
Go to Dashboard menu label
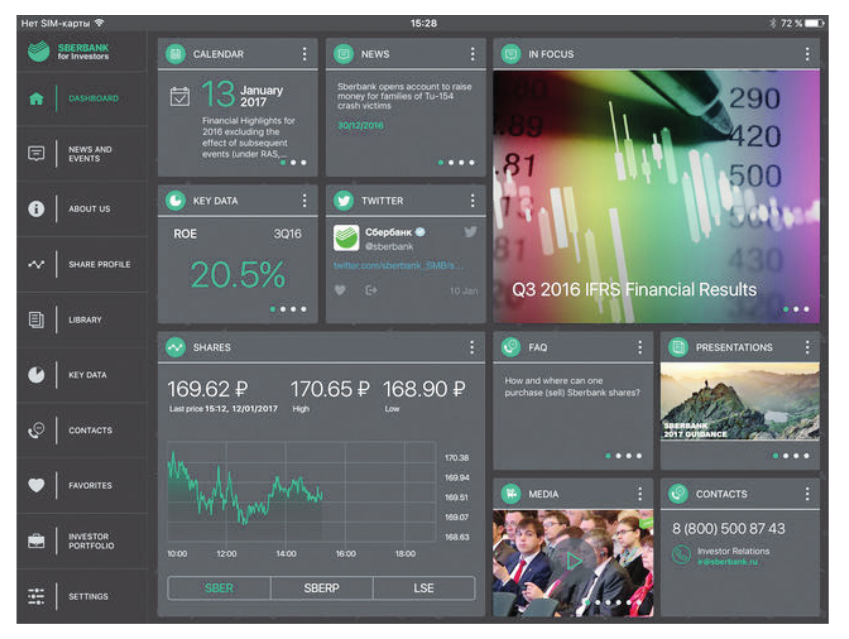(94, 99)
